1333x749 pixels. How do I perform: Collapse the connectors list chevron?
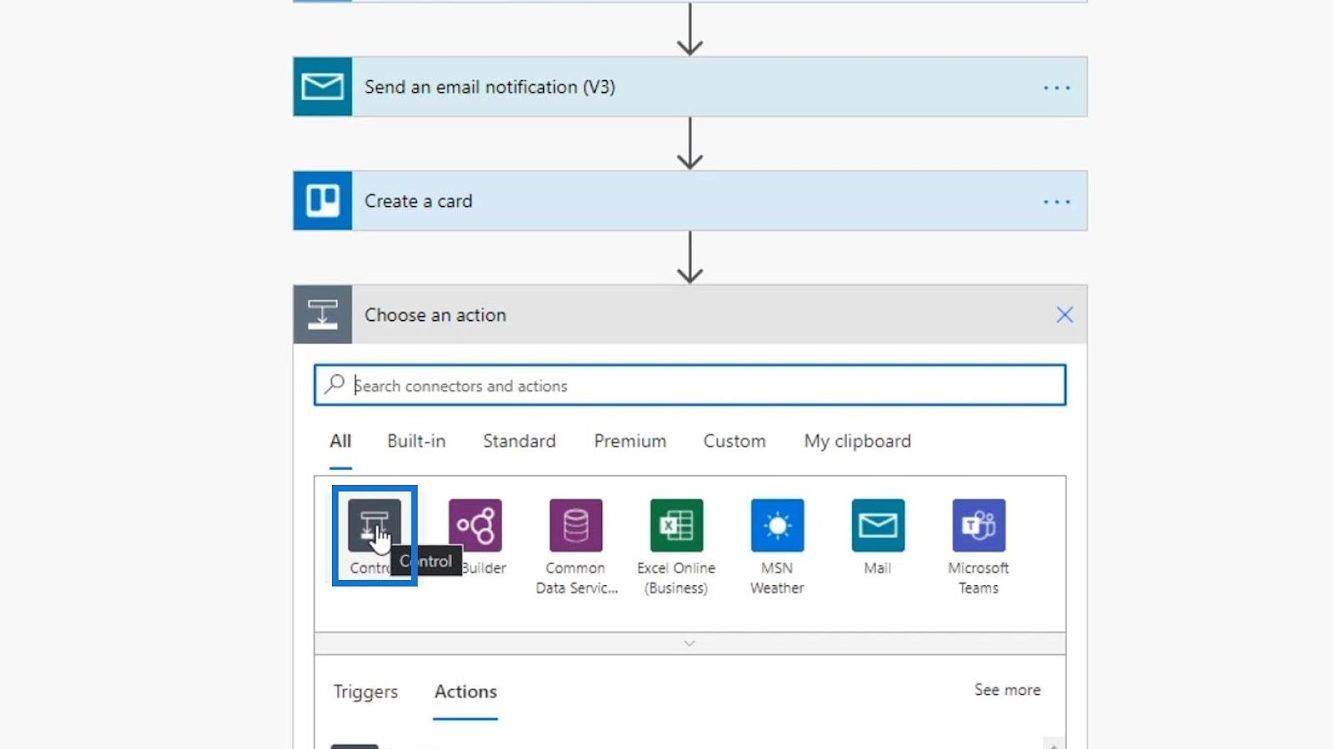coord(689,643)
